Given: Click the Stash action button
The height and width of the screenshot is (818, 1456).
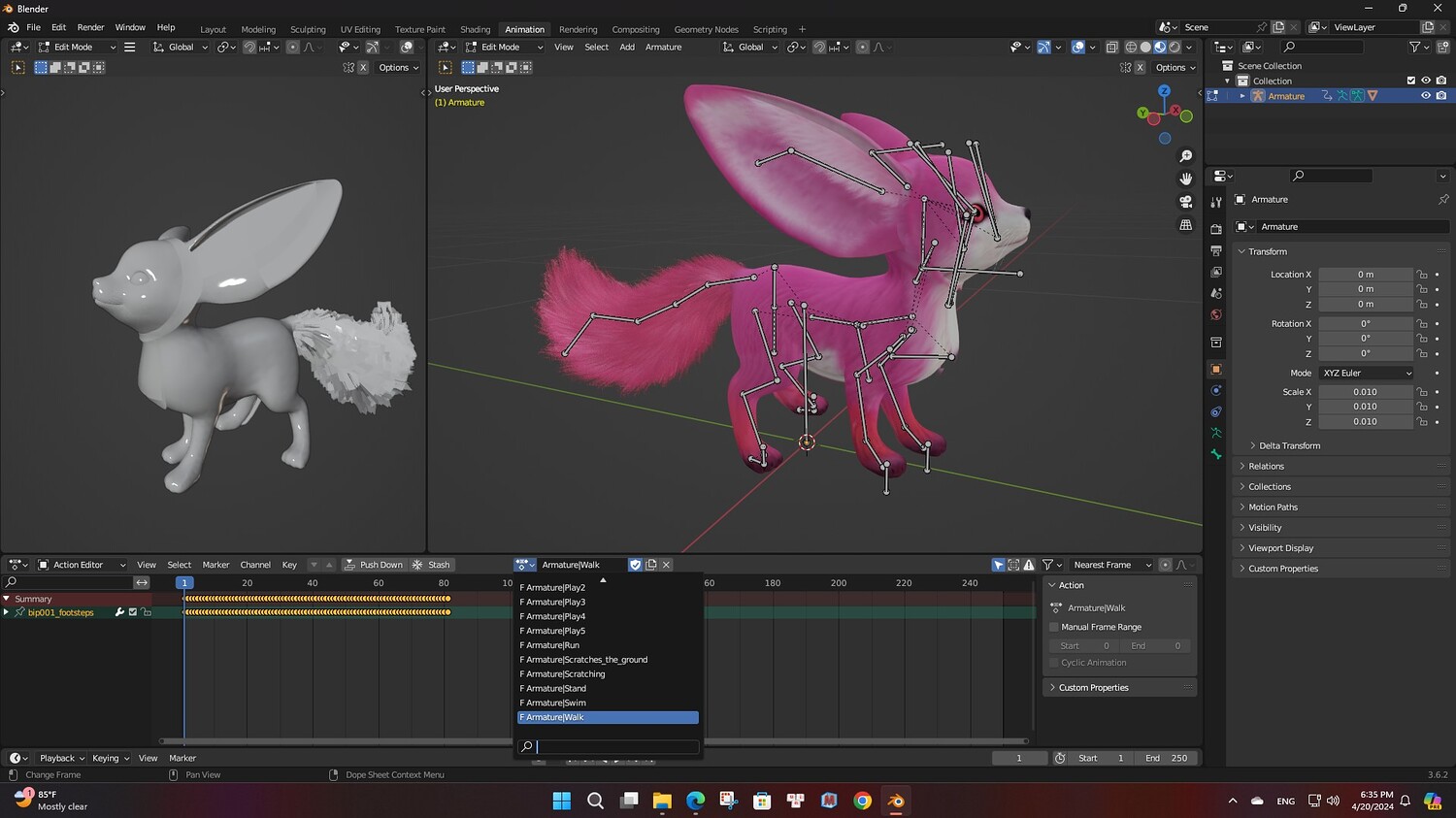Looking at the screenshot, I should 432,565.
